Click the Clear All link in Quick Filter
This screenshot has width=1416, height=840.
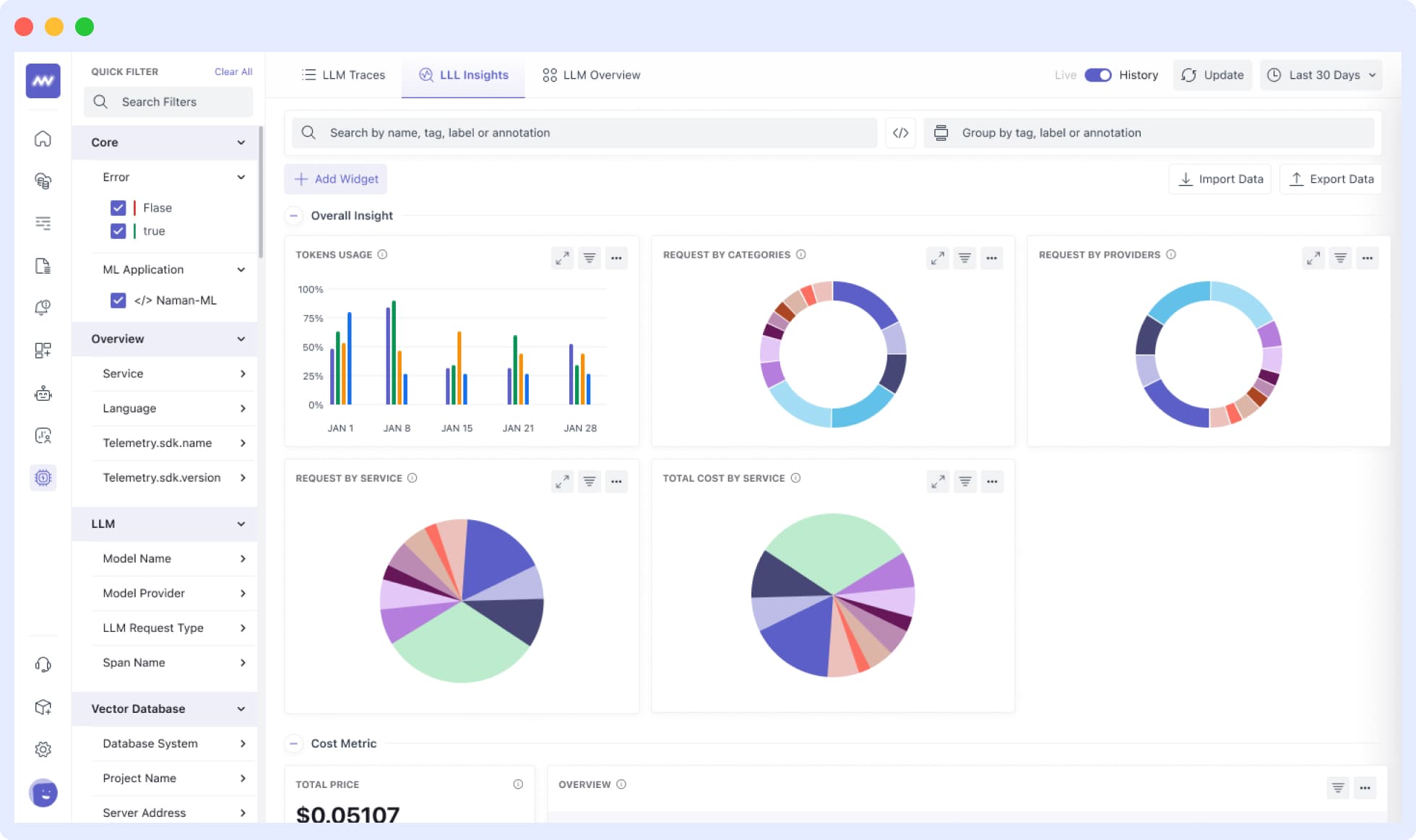[233, 72]
